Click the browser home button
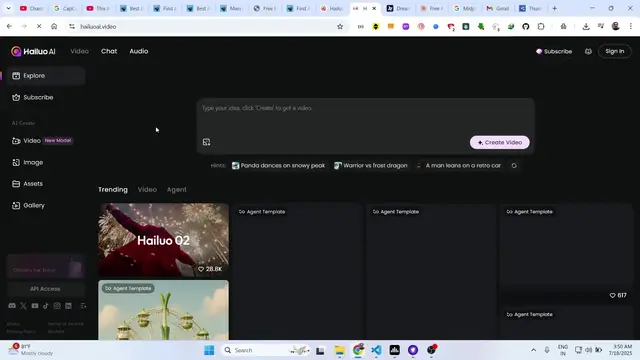 pyautogui.click(x=54, y=27)
